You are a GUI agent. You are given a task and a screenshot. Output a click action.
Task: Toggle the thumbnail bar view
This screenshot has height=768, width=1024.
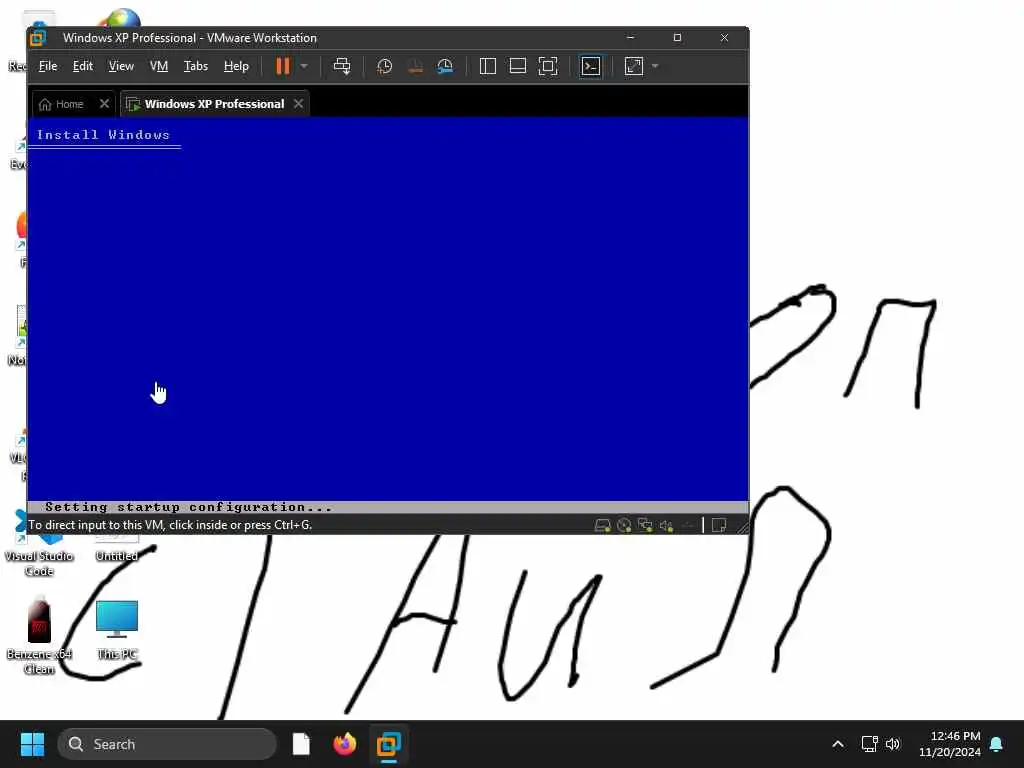coord(517,66)
